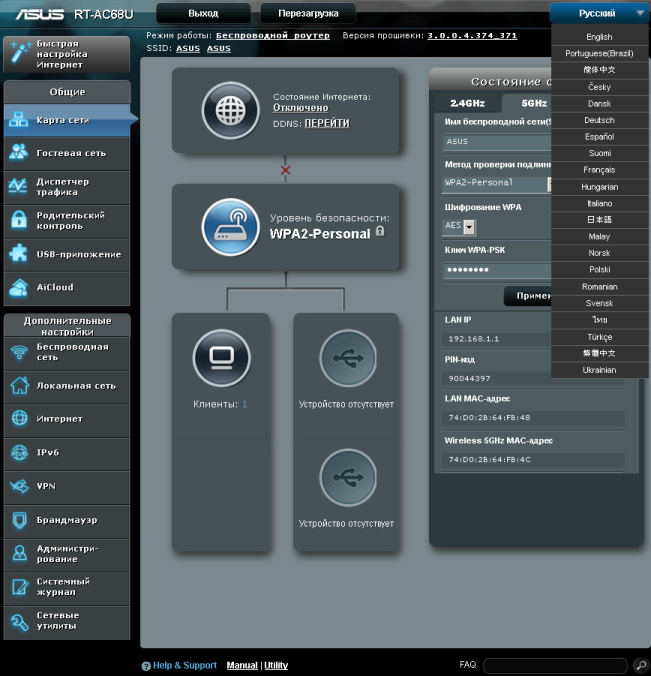Open the Utility link

pos(276,666)
